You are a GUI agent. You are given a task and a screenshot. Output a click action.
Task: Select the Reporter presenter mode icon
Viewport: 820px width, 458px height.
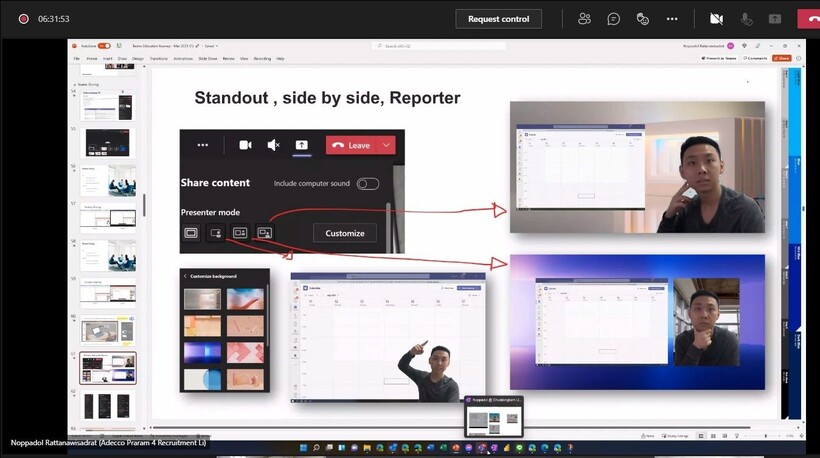265,233
